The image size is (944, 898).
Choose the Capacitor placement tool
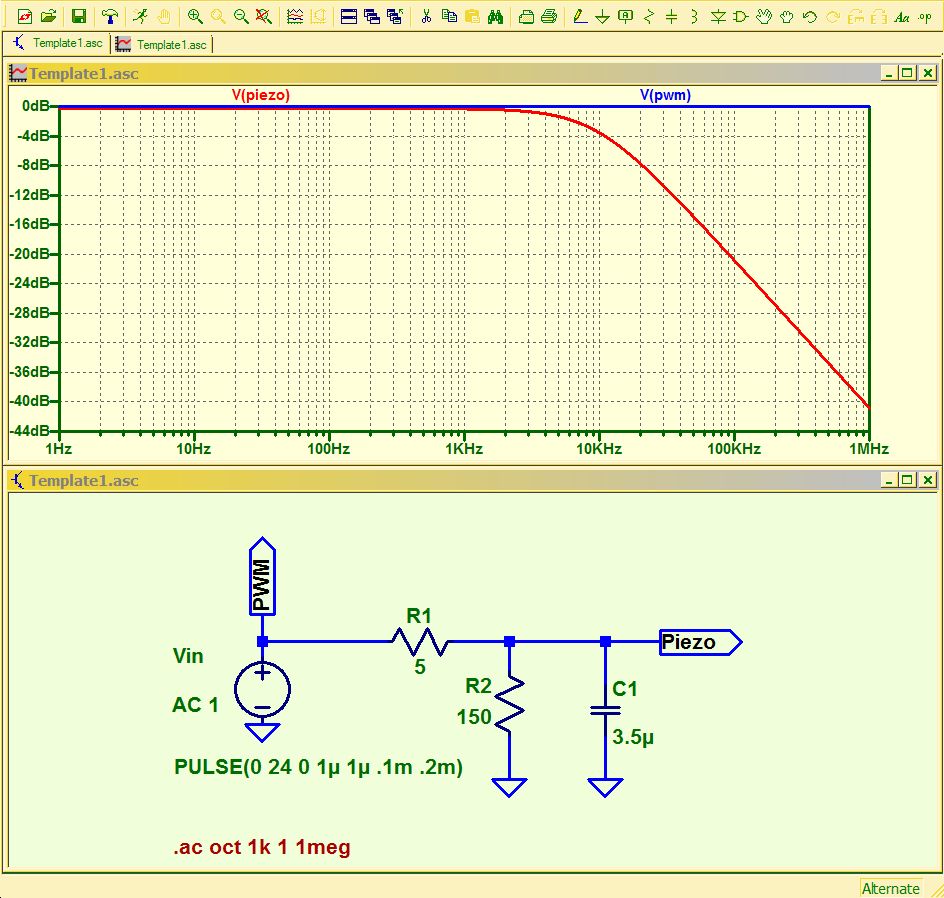tap(671, 16)
